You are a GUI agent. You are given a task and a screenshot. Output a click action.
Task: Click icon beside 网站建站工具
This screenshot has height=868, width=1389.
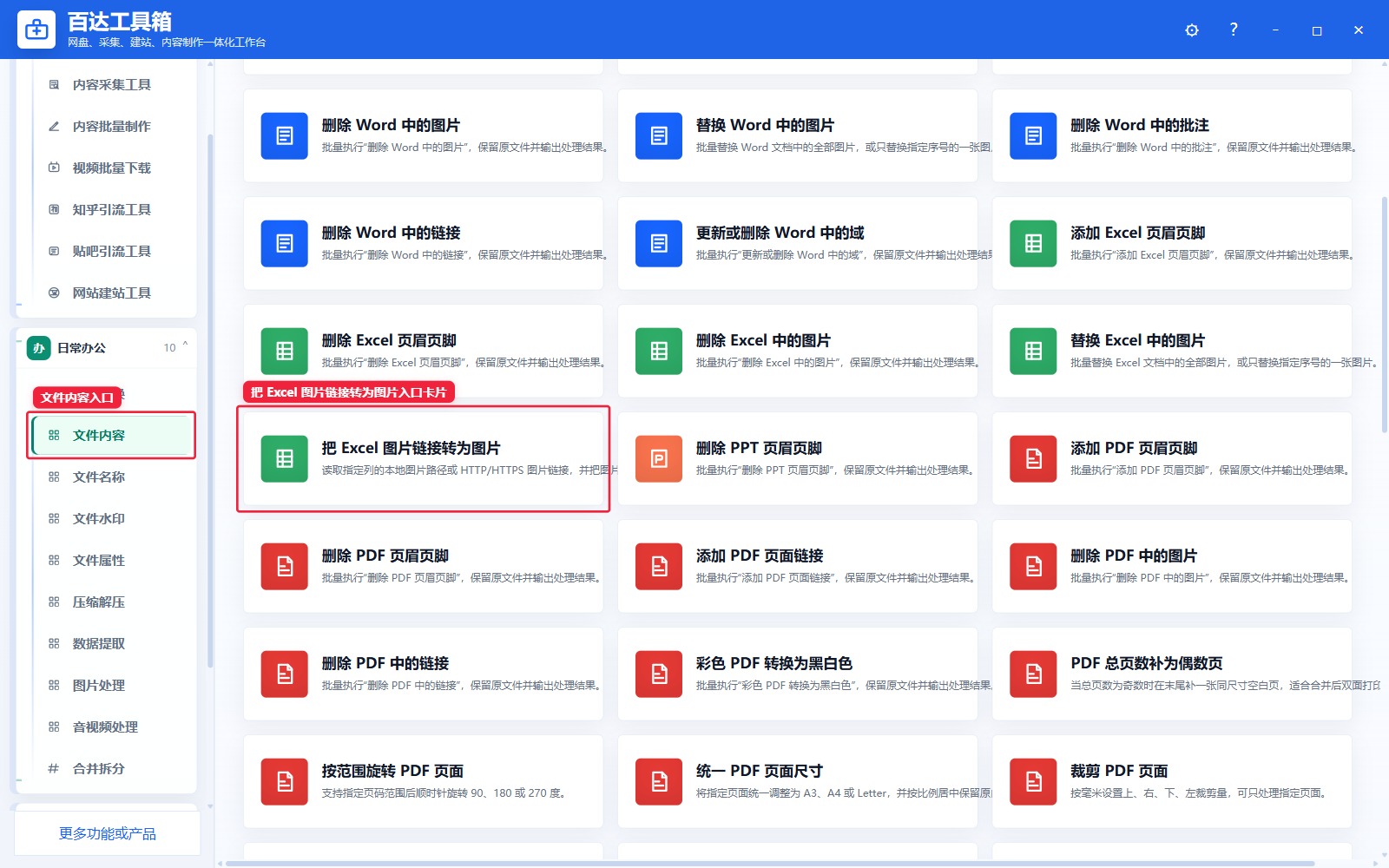pos(54,293)
